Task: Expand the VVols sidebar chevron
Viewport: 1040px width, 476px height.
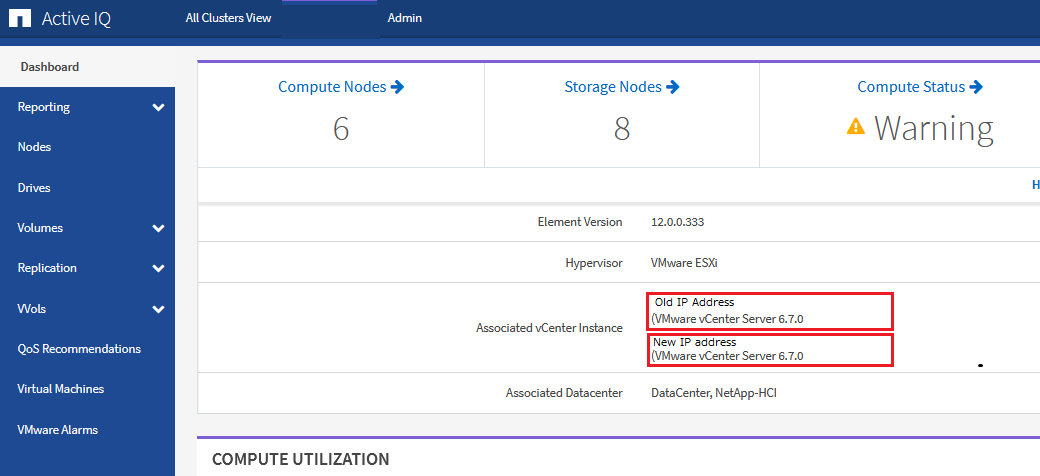Action: pos(158,309)
